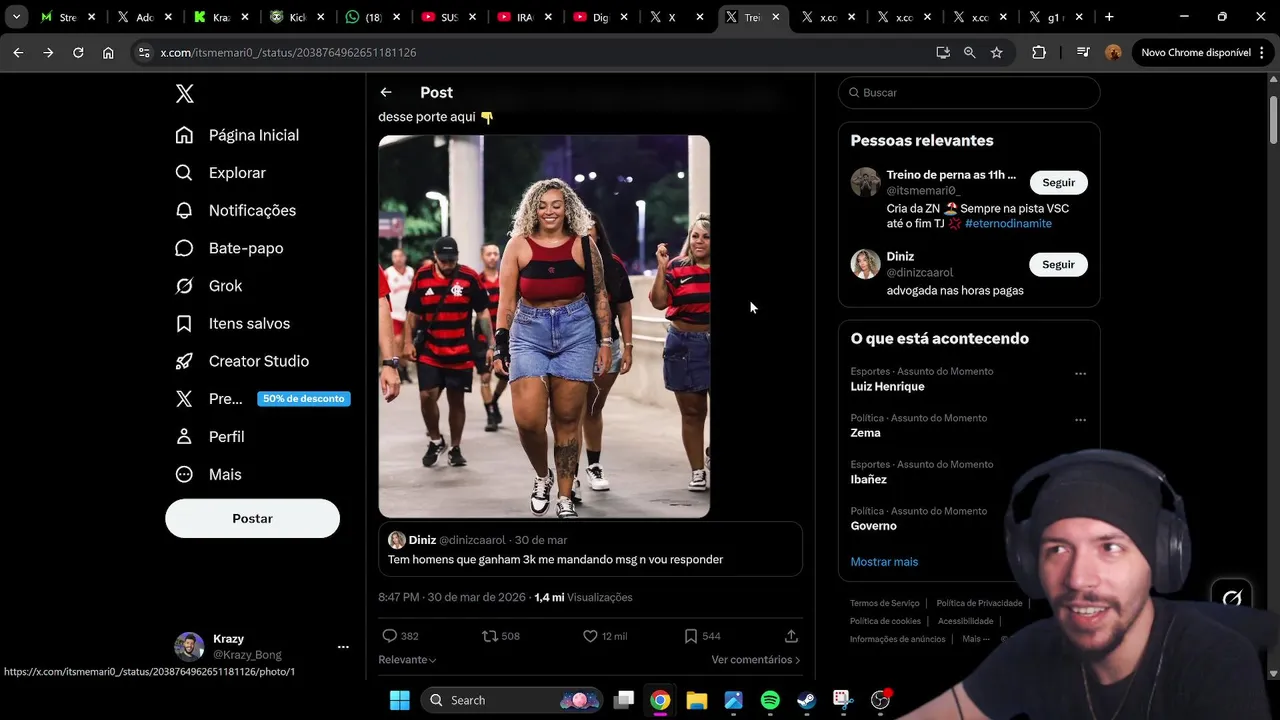Screen dimensions: 1280x720
Task: Open Notificações in the sidebar
Action: [236, 210]
